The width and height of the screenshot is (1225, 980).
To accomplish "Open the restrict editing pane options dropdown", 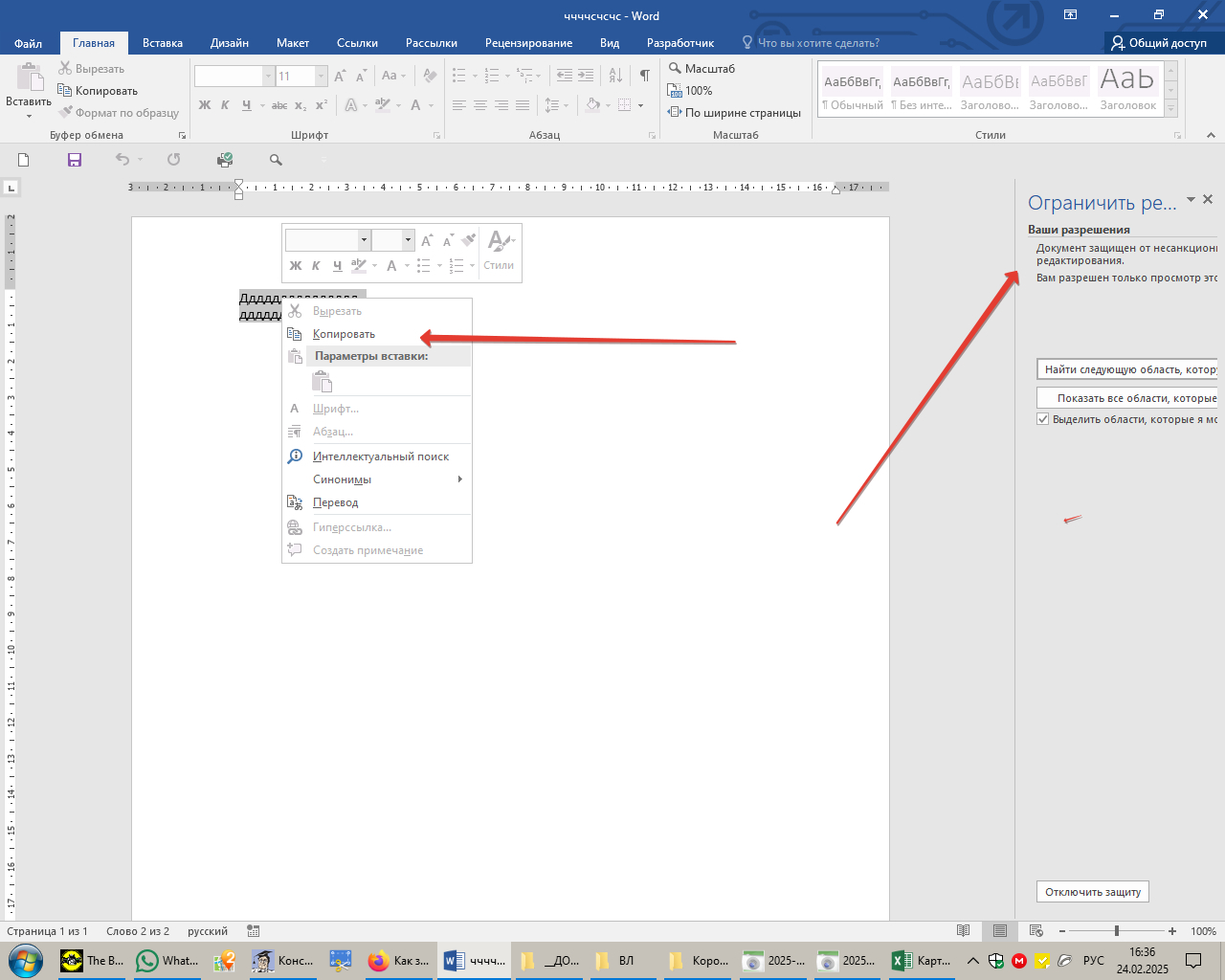I will click(x=1191, y=200).
